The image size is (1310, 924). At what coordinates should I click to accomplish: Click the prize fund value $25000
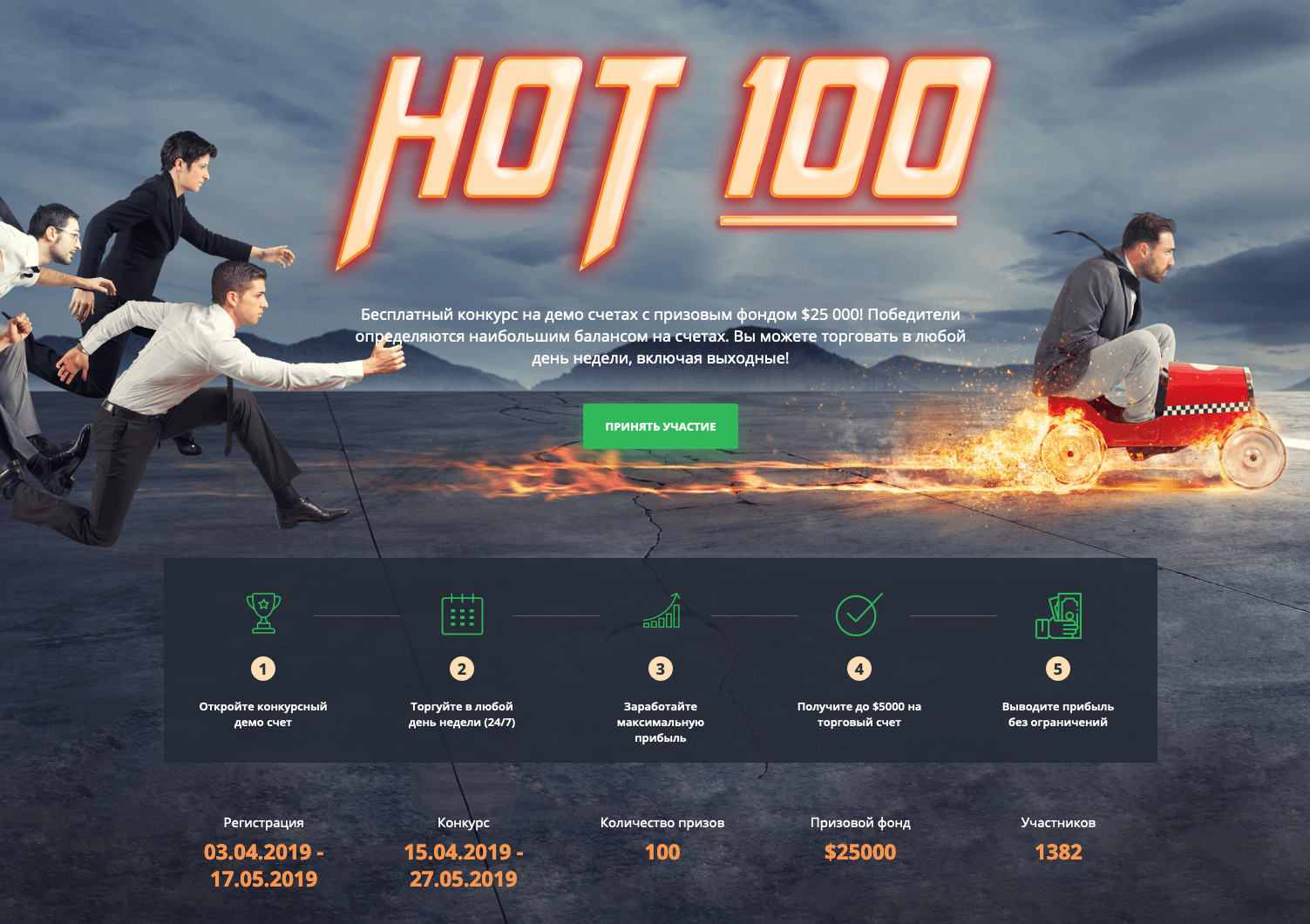pos(860,852)
